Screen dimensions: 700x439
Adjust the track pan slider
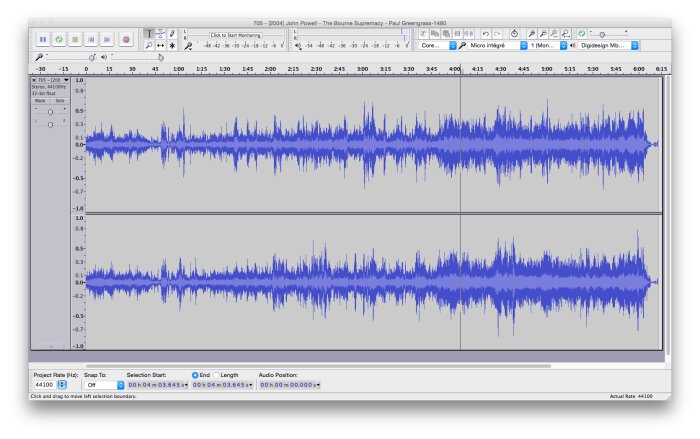tap(50, 124)
